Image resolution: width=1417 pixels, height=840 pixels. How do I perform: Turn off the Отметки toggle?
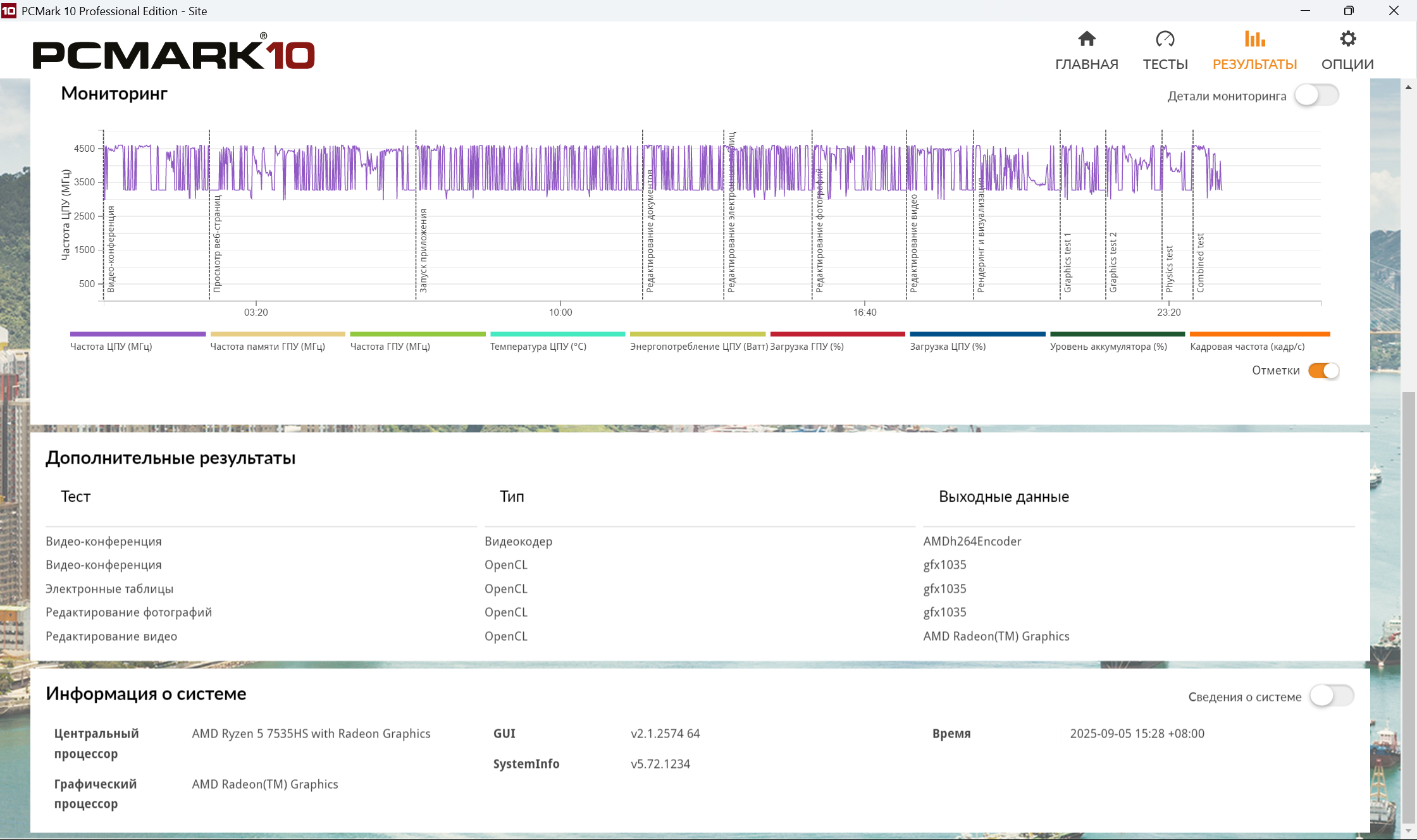pos(1323,371)
